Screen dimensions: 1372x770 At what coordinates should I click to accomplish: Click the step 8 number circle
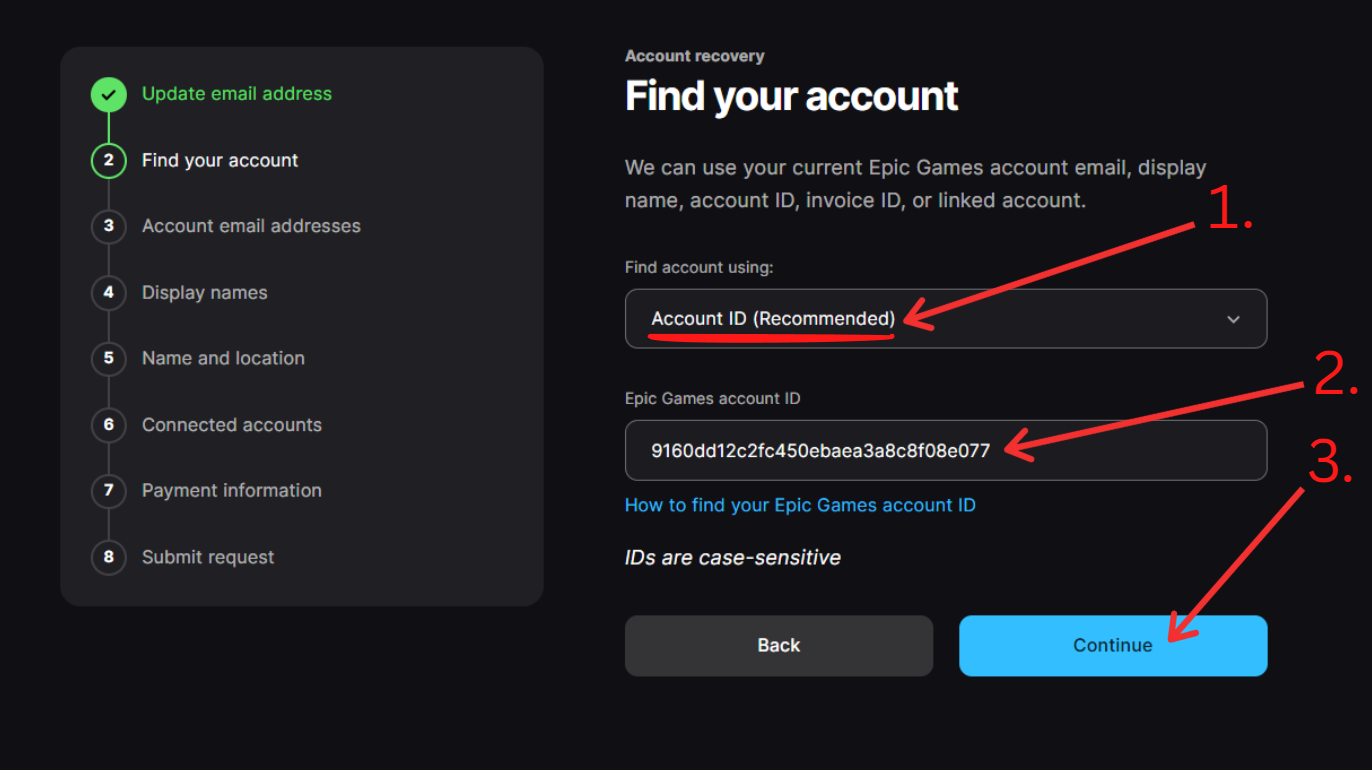[x=108, y=557]
